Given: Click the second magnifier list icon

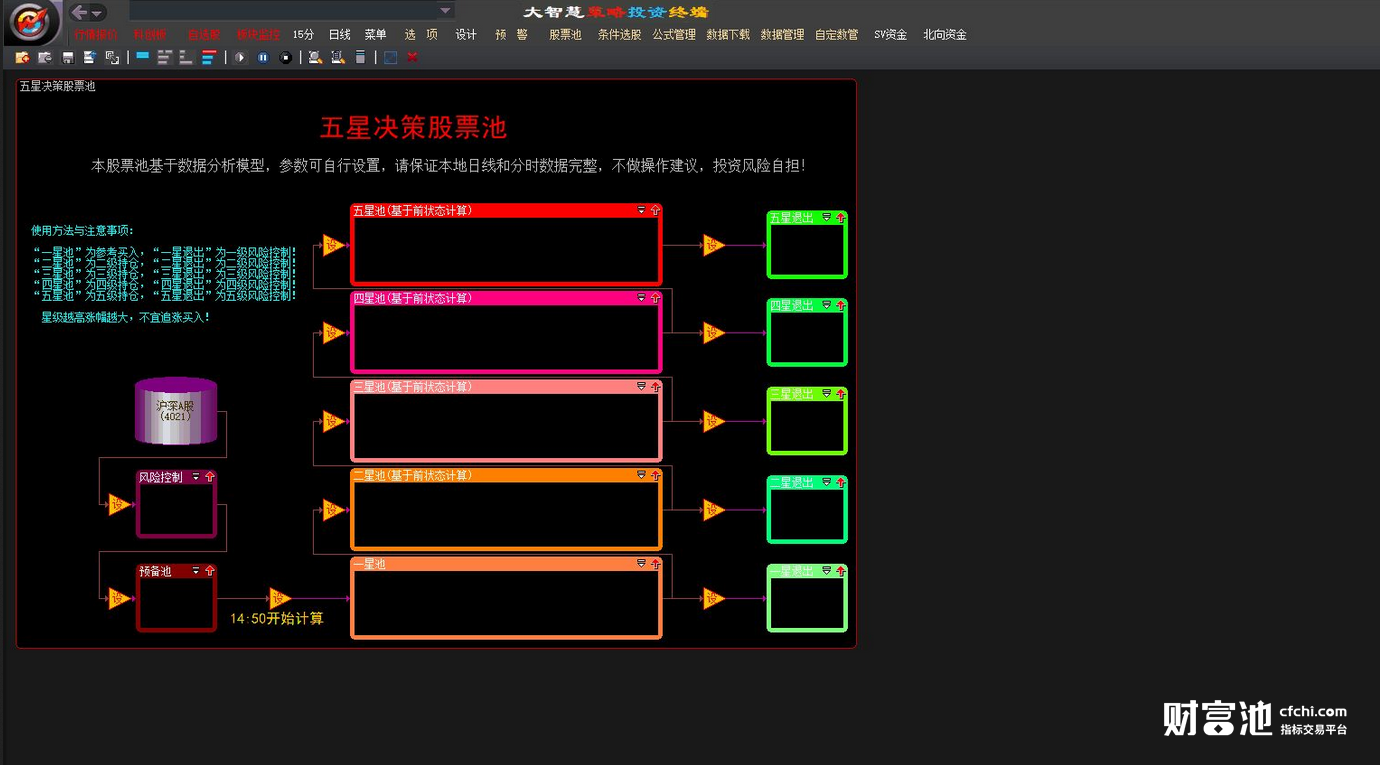Looking at the screenshot, I should click(338, 58).
